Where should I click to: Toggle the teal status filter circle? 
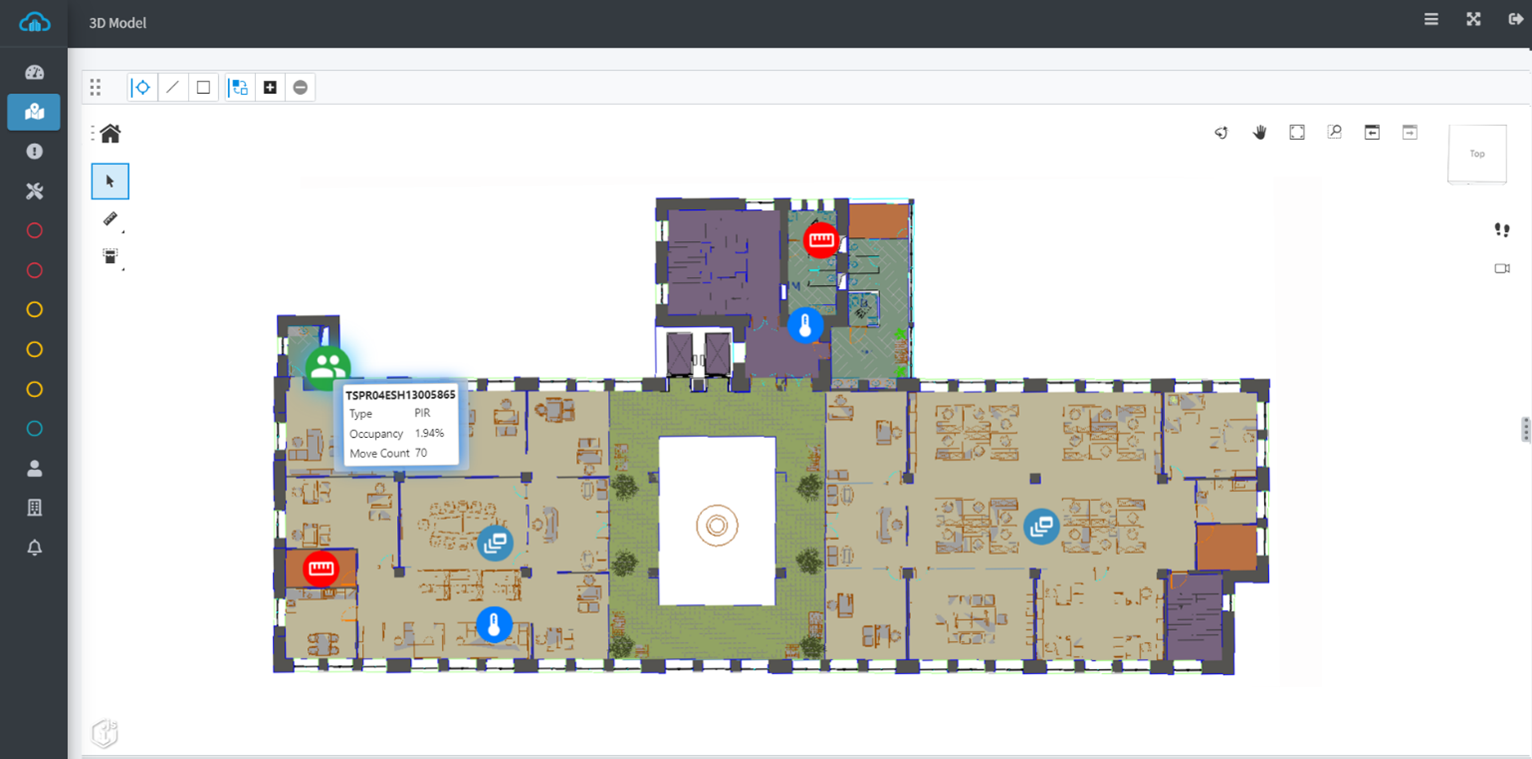click(34, 428)
